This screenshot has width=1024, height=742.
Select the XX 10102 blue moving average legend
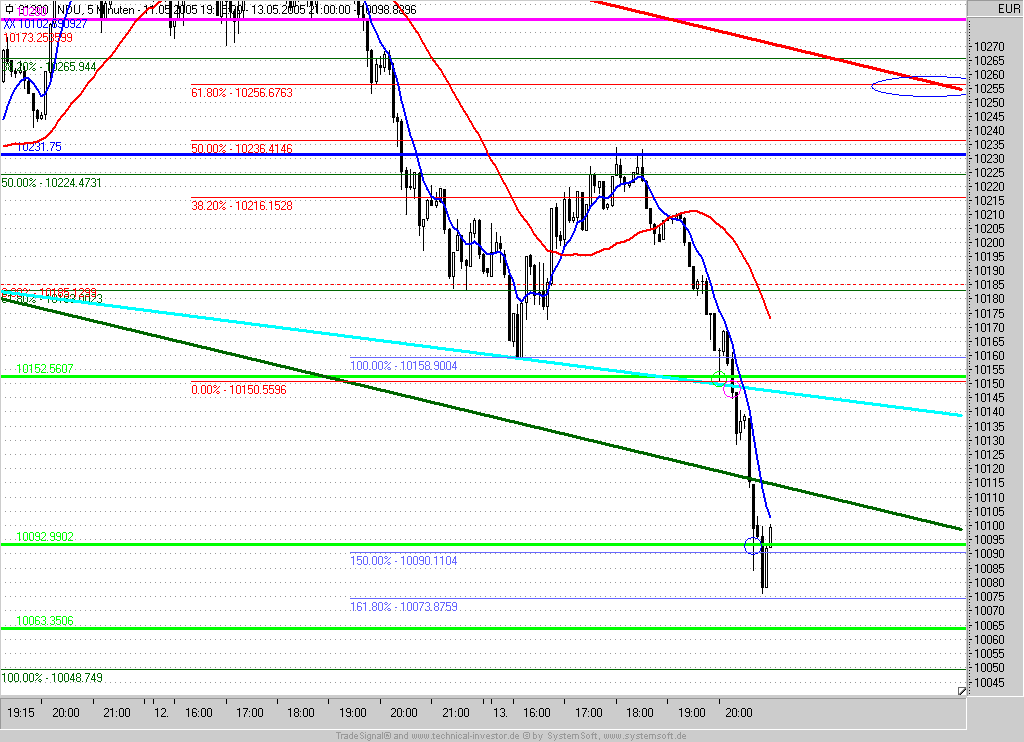click(x=45, y=24)
